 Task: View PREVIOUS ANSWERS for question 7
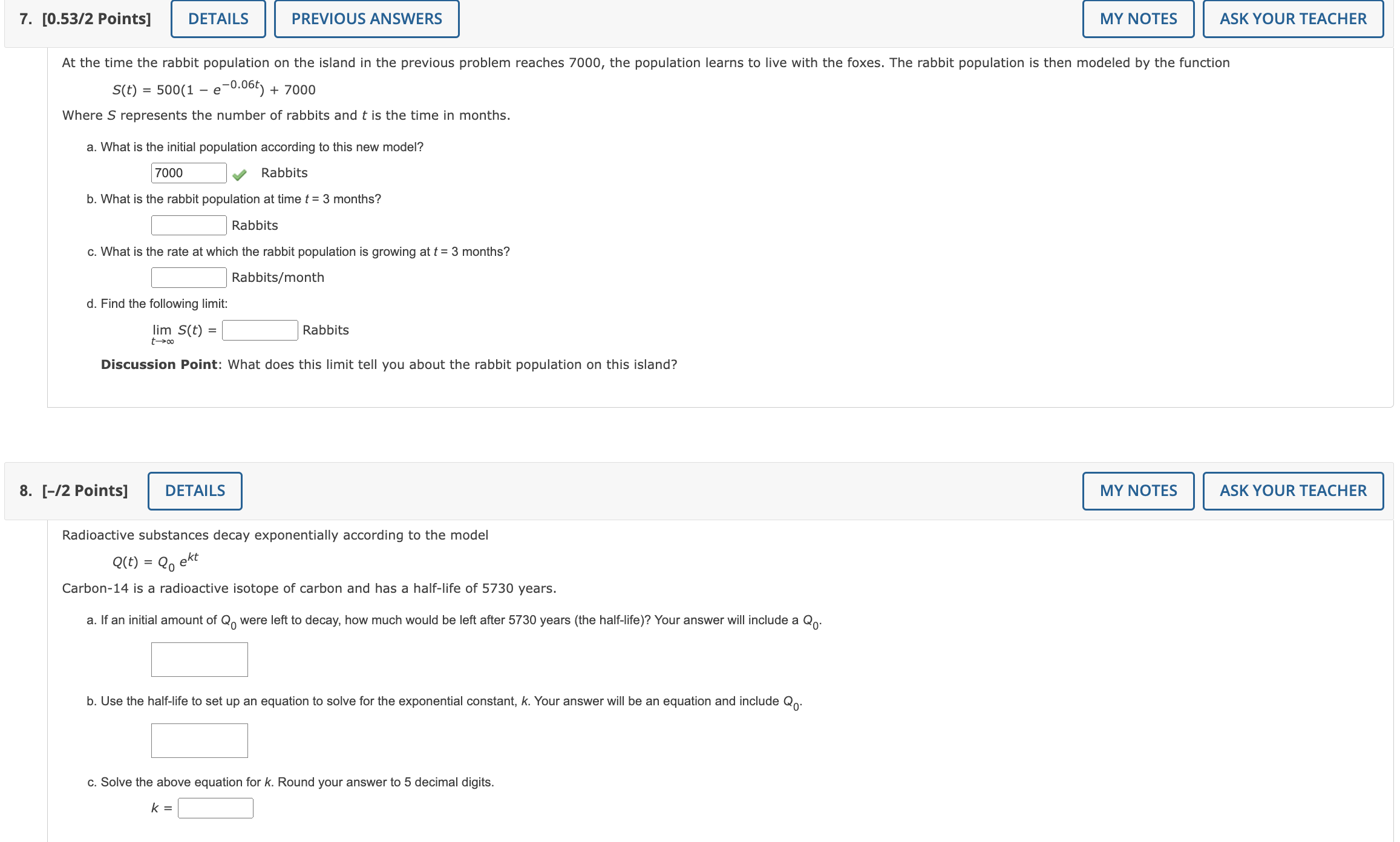[366, 18]
